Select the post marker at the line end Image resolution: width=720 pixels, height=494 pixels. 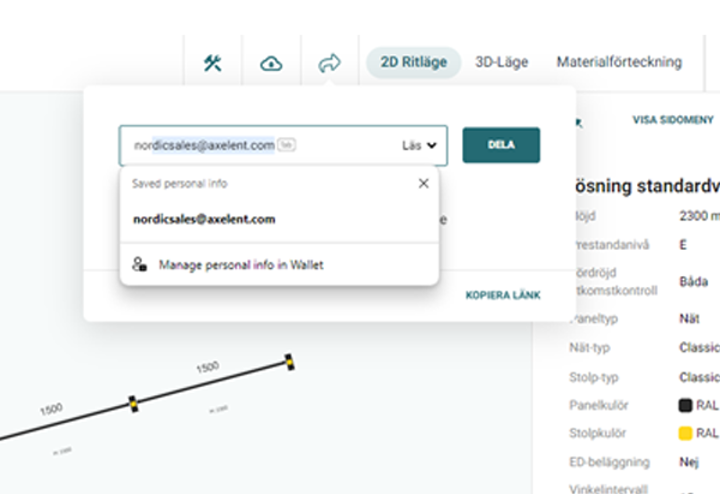[x=289, y=360]
